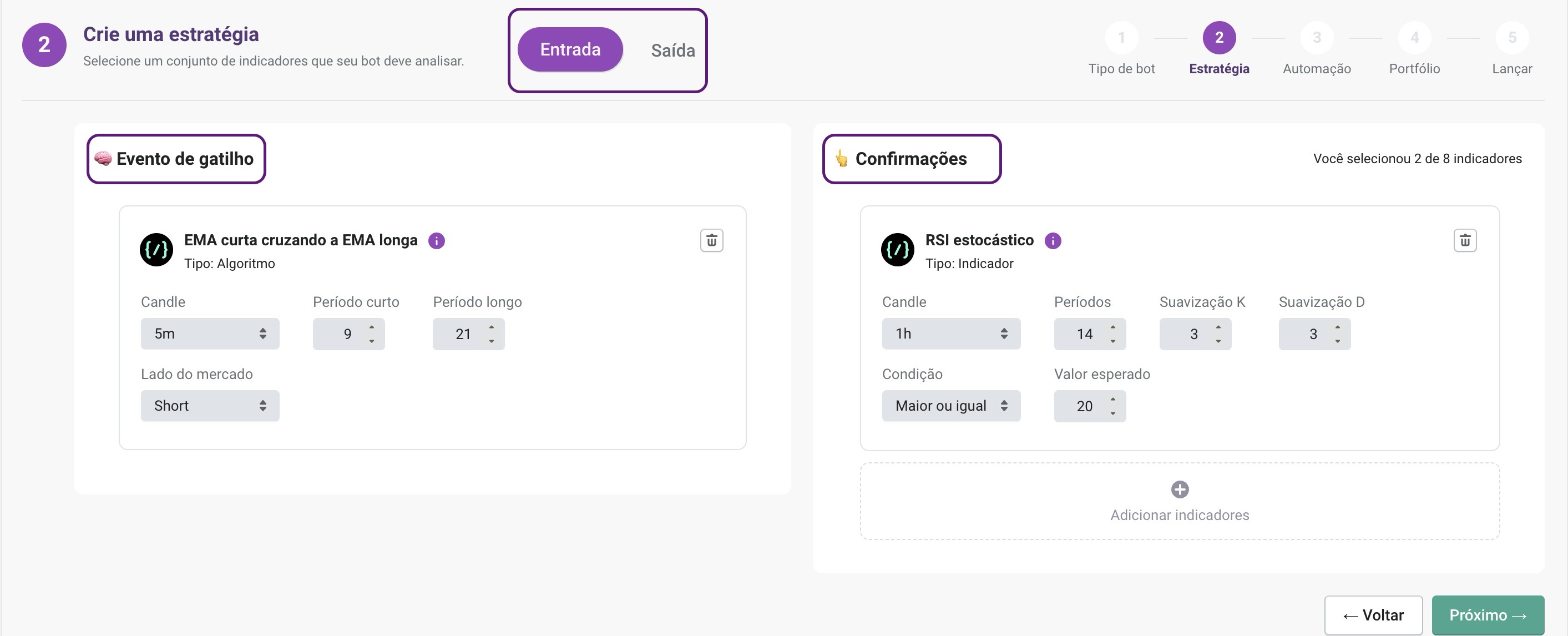Switch to the Saída strategy tab
This screenshot has height=636, width=1568.
(672, 50)
